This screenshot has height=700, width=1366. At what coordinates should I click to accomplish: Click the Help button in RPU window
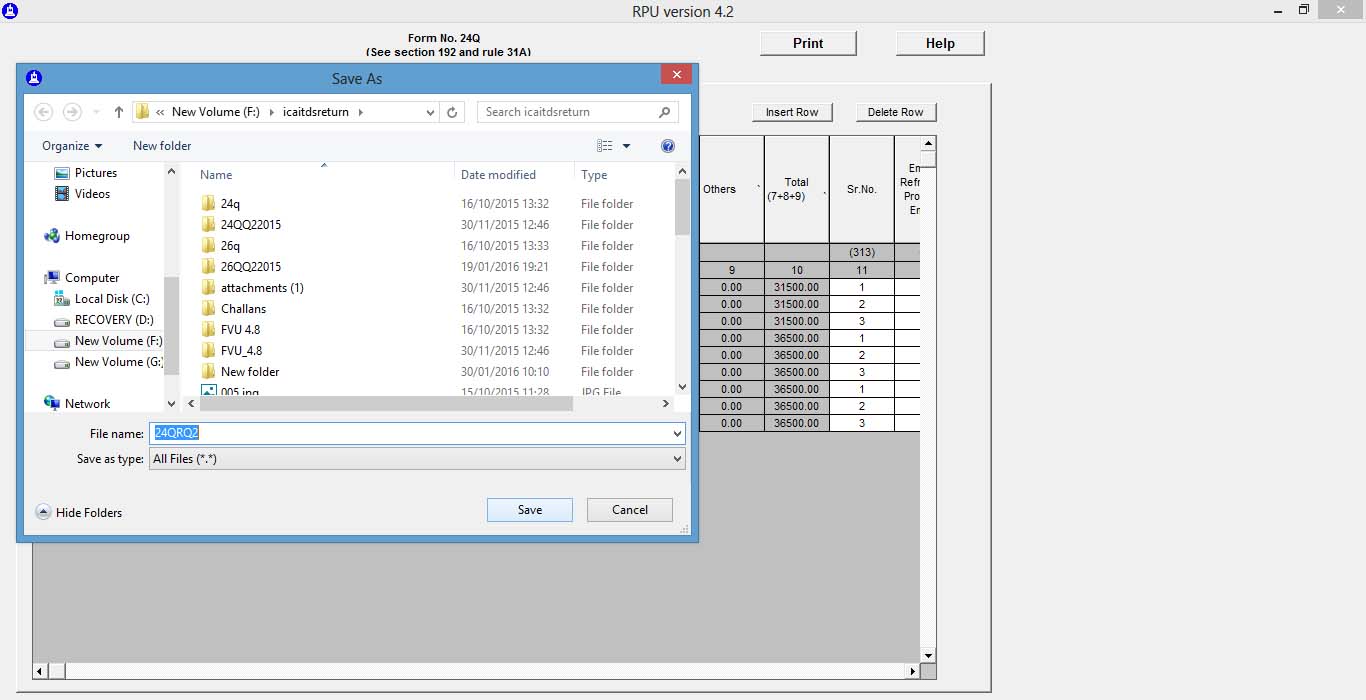pos(940,43)
